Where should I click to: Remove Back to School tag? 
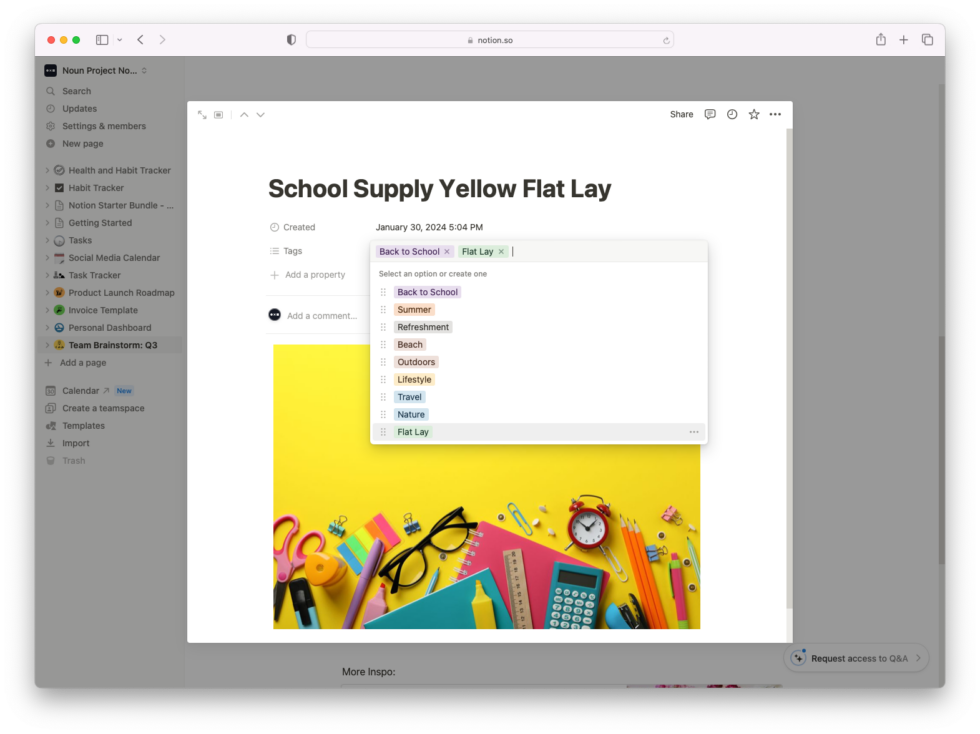pyautogui.click(x=447, y=251)
